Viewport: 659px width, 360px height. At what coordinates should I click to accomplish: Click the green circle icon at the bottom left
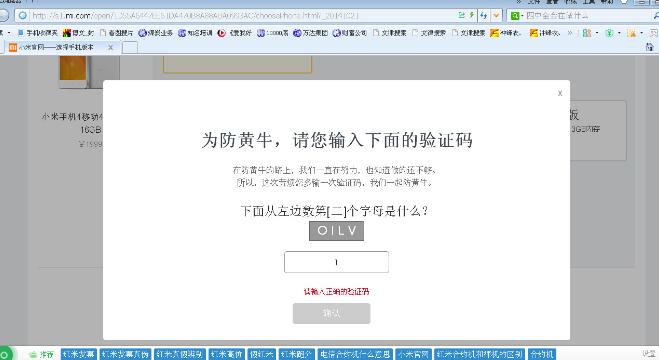pos(6,354)
